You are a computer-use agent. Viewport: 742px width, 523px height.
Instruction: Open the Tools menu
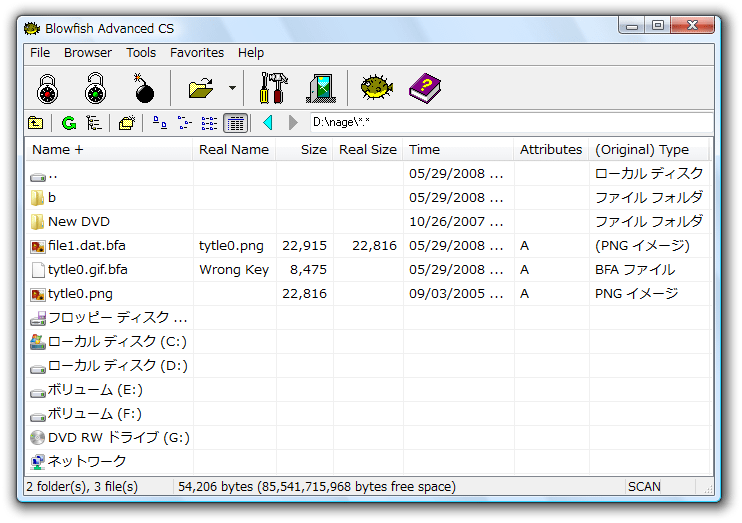pos(141,53)
